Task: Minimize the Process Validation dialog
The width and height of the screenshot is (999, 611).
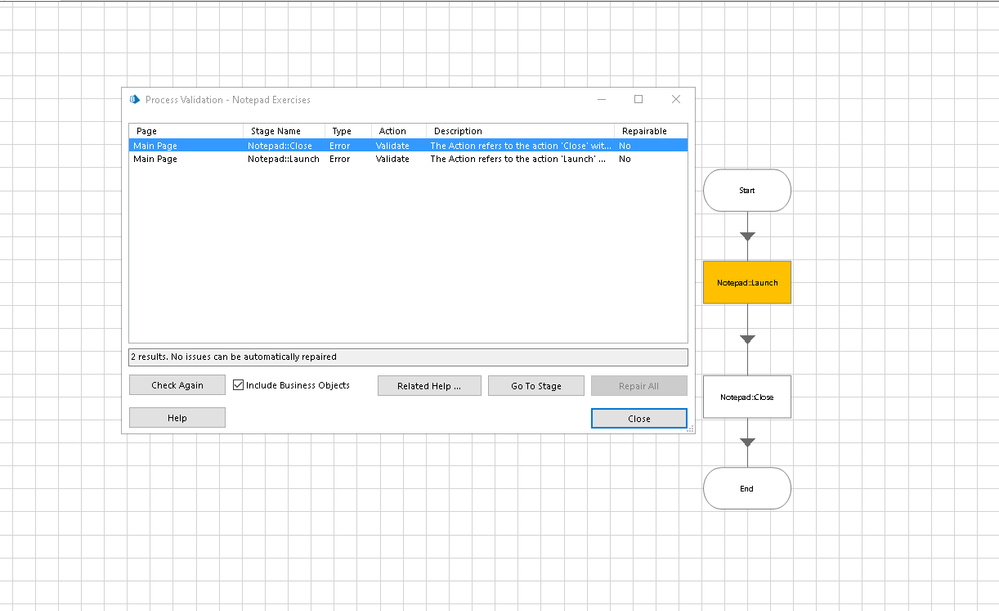Action: click(x=601, y=99)
